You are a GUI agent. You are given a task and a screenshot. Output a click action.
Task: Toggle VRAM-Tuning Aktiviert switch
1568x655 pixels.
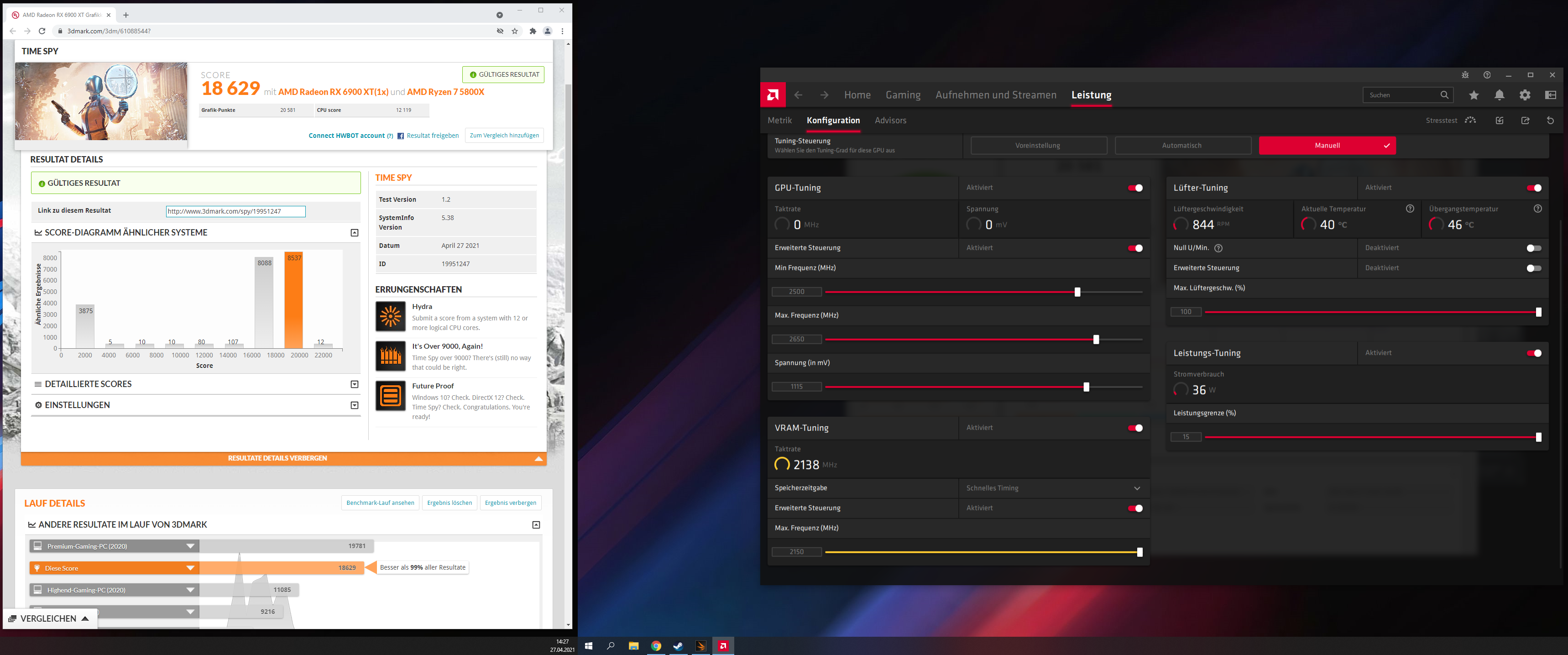1134,428
